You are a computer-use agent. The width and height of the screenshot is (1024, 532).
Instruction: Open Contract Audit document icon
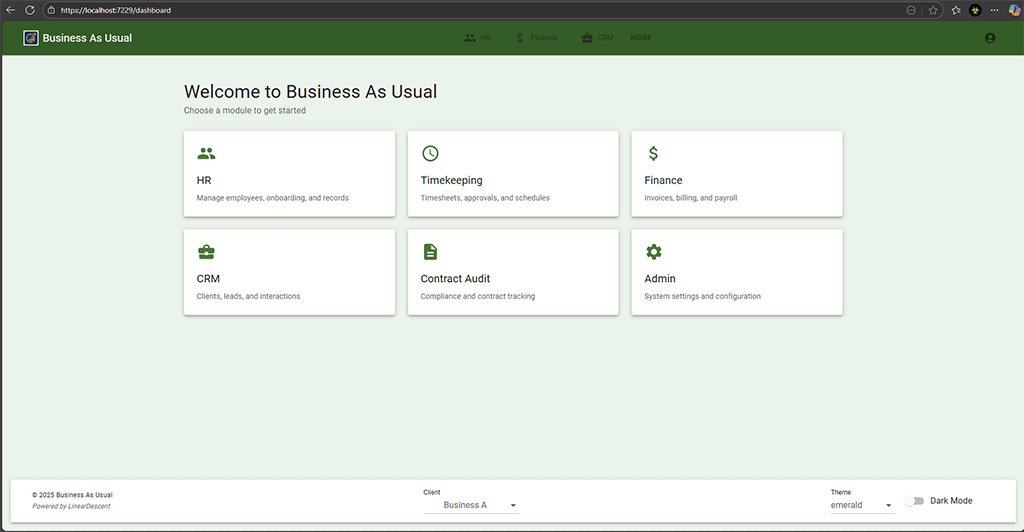click(x=430, y=252)
